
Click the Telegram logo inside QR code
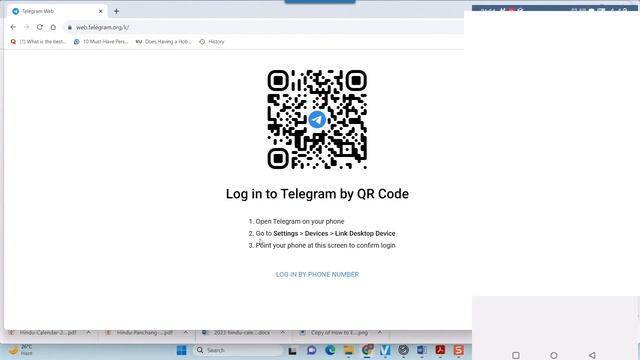[317, 120]
